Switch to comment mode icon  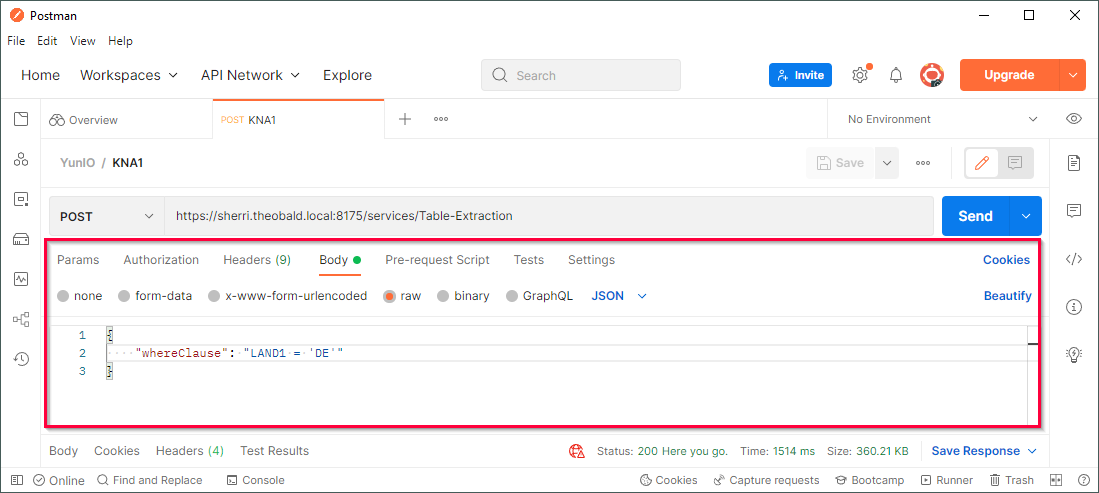coord(1014,163)
